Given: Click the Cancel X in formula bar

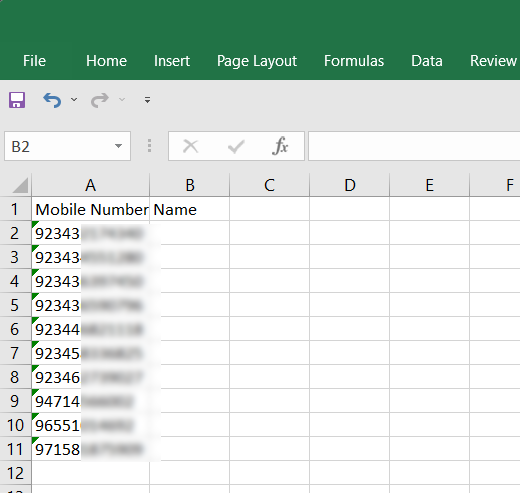Looking at the screenshot, I should pyautogui.click(x=191, y=146).
